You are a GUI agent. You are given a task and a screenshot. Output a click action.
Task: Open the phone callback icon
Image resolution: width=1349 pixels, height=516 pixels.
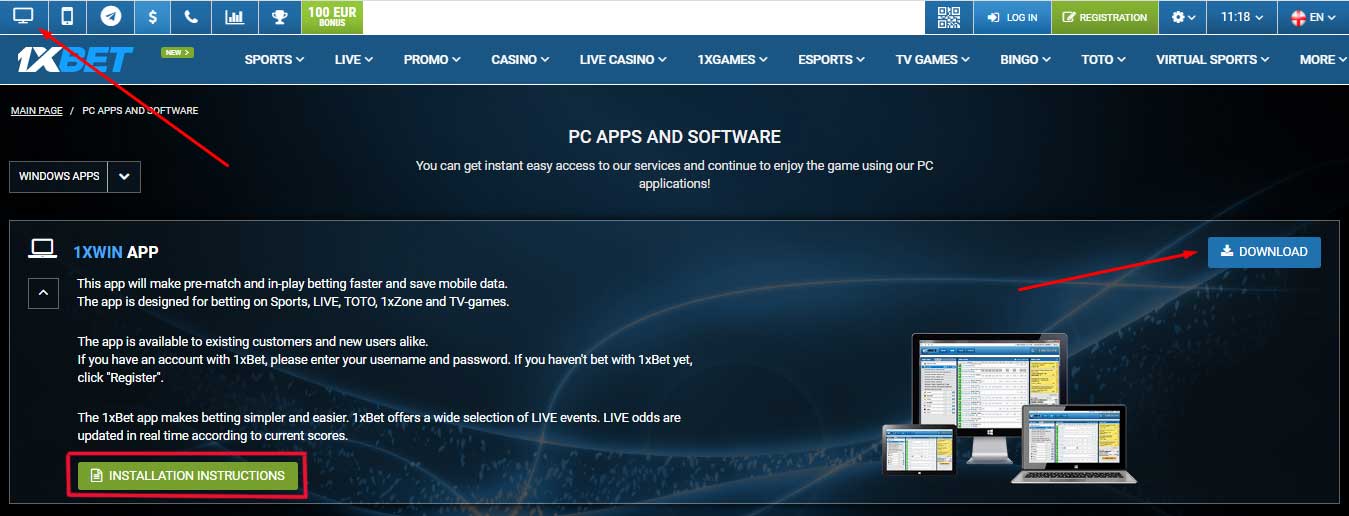click(x=191, y=16)
